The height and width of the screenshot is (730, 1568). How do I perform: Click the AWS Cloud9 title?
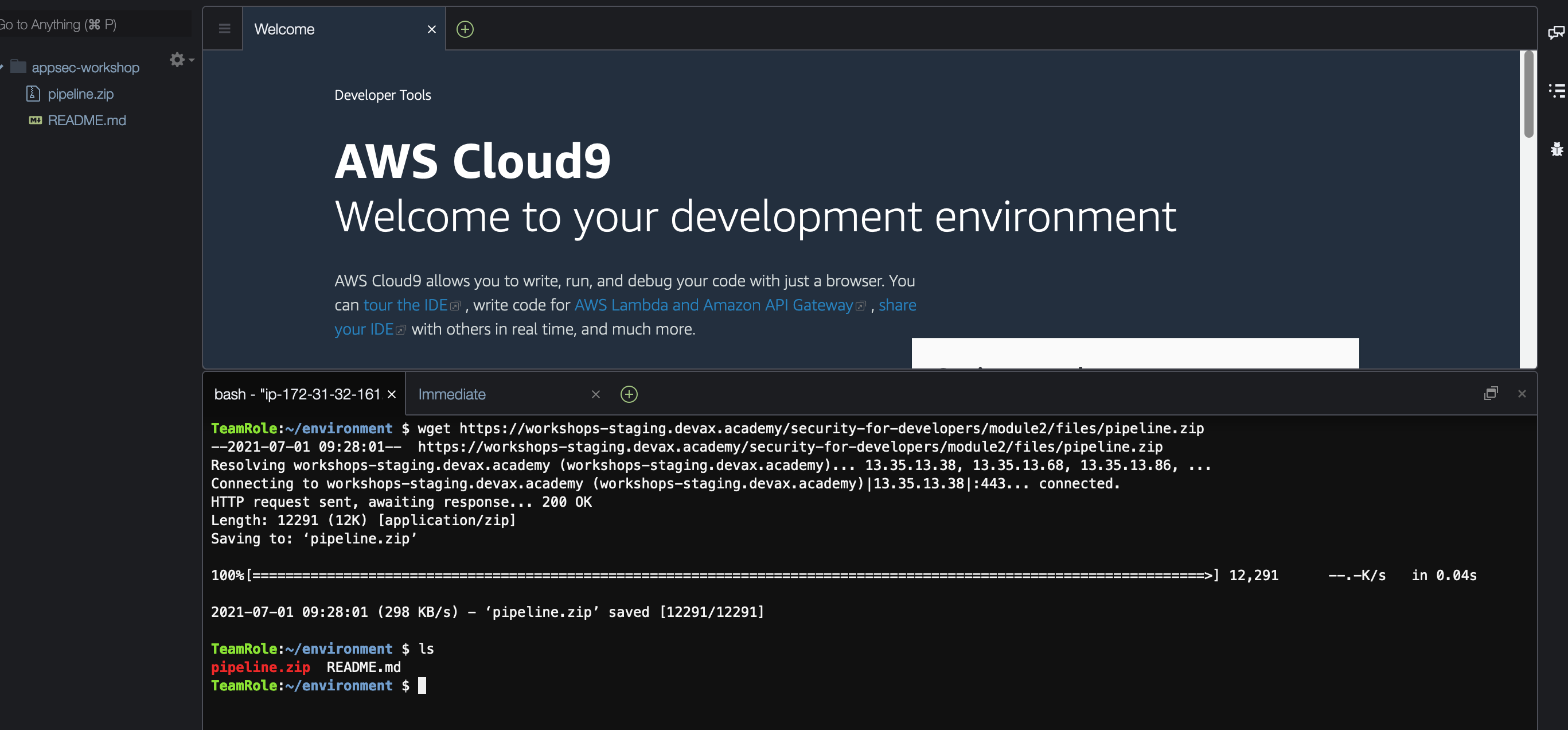point(473,161)
